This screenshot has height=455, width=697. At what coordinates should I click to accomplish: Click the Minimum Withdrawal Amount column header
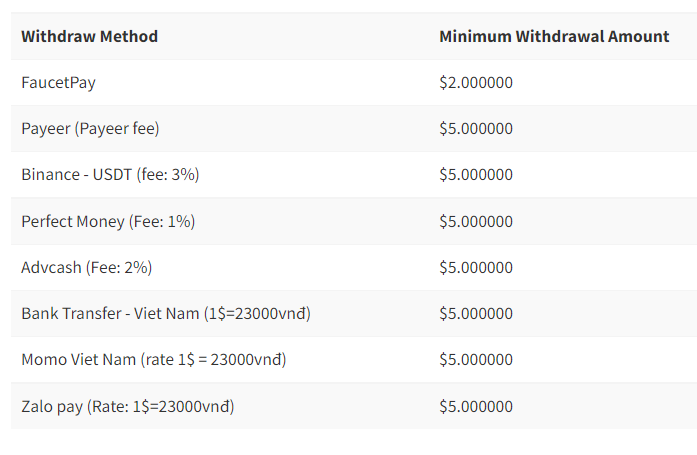[x=554, y=37]
